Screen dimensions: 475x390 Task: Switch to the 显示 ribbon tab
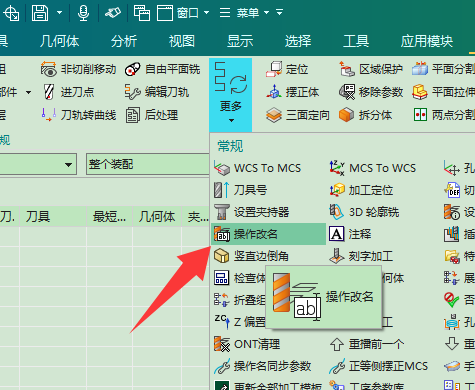point(240,41)
